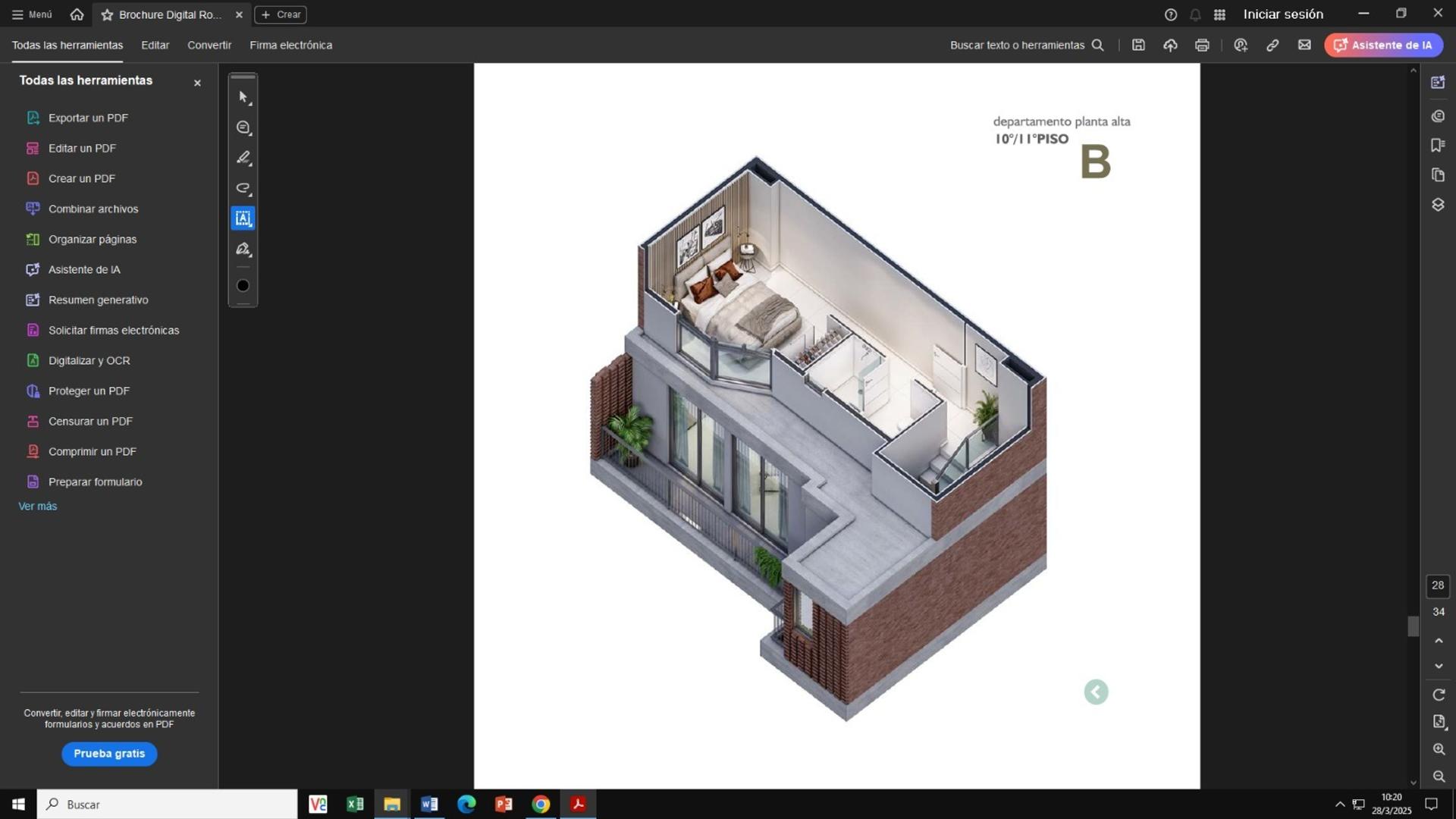
Task: Open the help question mark icon
Action: tap(1170, 14)
